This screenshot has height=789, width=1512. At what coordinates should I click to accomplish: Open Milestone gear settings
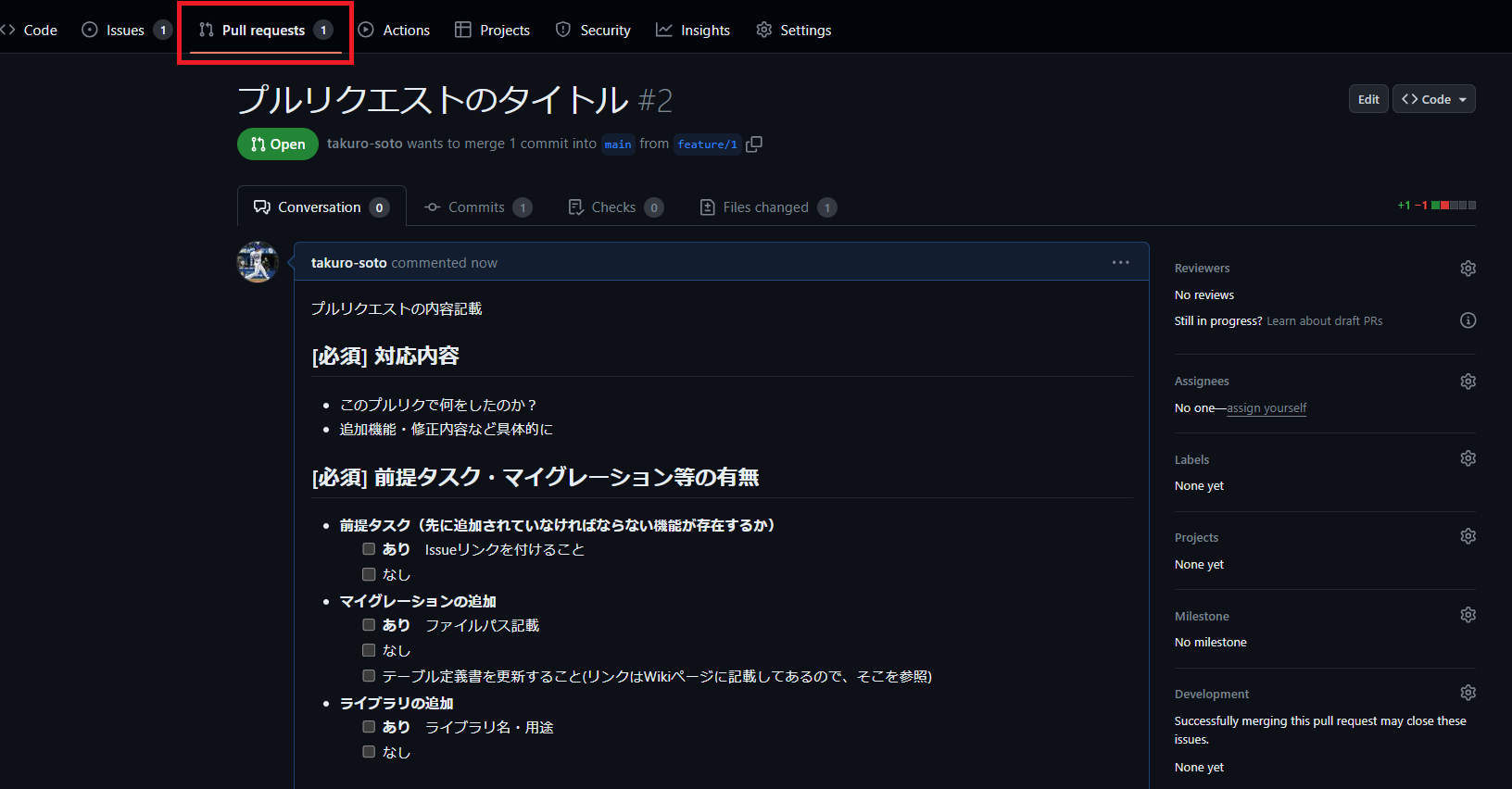[1468, 615]
